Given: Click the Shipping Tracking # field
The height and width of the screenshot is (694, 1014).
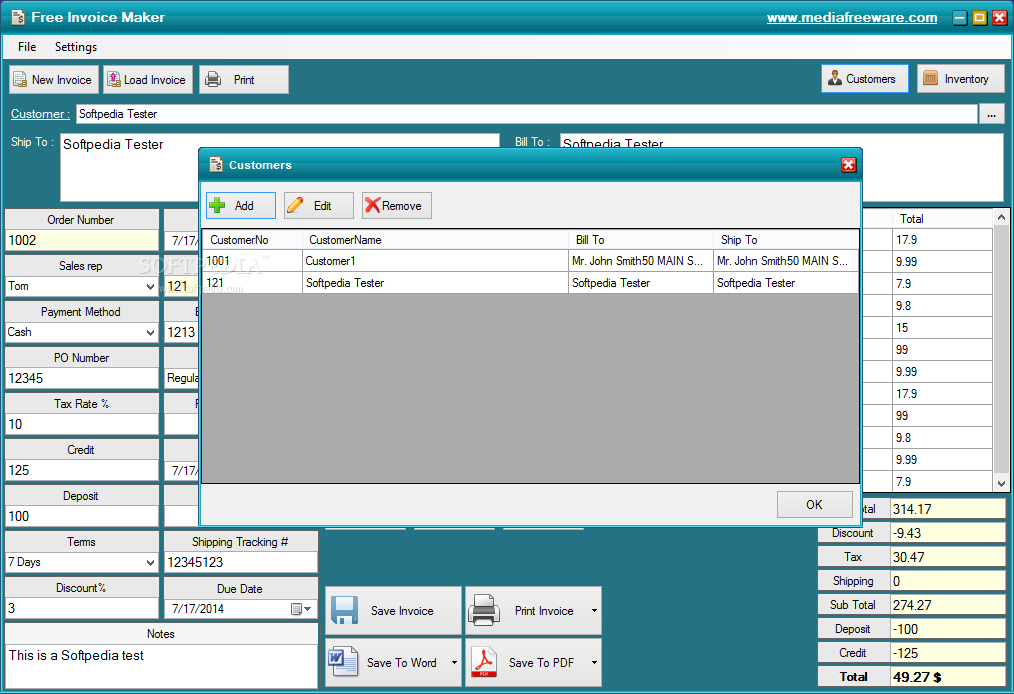Looking at the screenshot, I should (x=241, y=562).
